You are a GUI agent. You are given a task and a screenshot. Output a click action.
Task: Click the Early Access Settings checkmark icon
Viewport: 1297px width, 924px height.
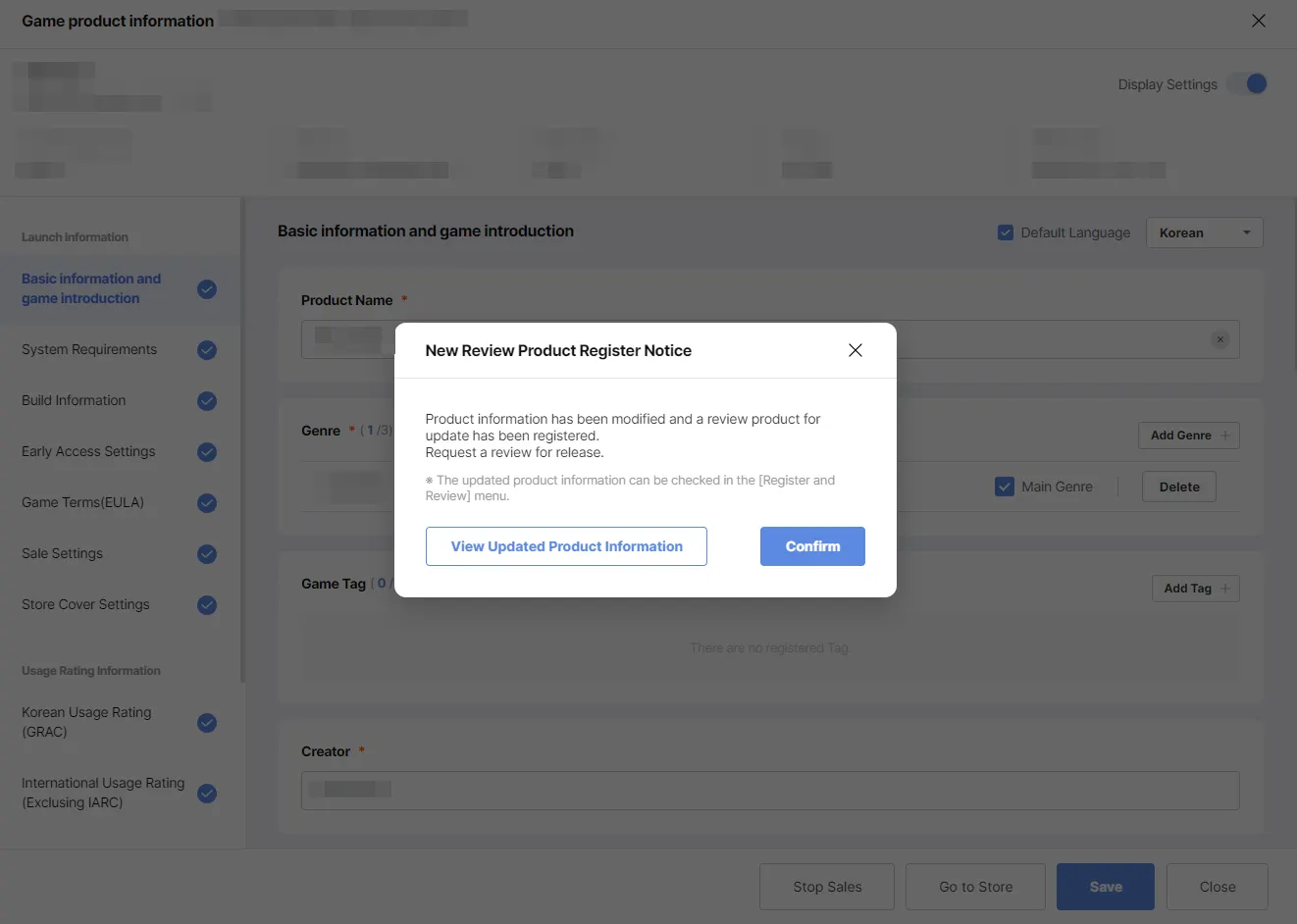tap(207, 452)
